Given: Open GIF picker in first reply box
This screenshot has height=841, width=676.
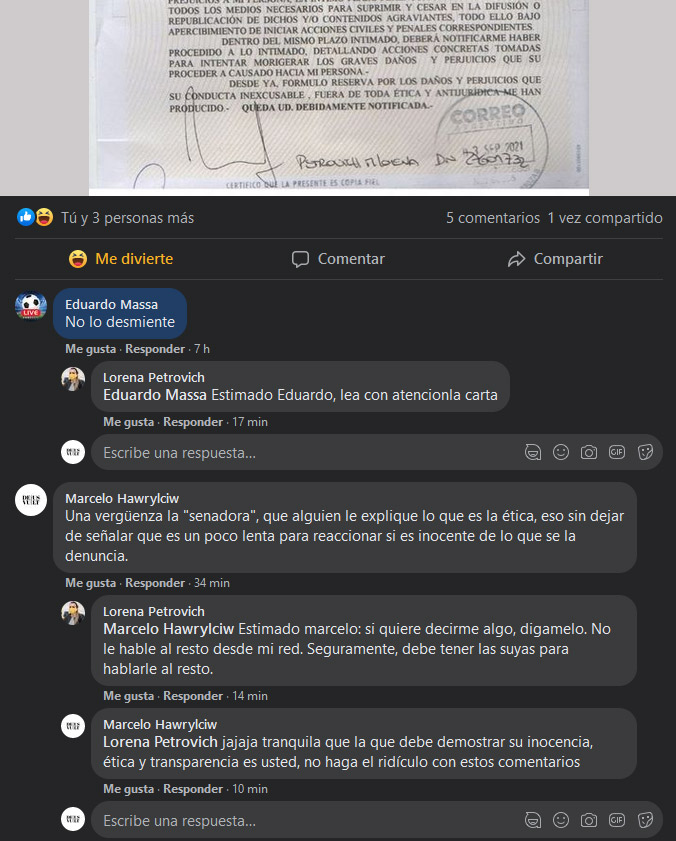Looking at the screenshot, I should (617, 452).
